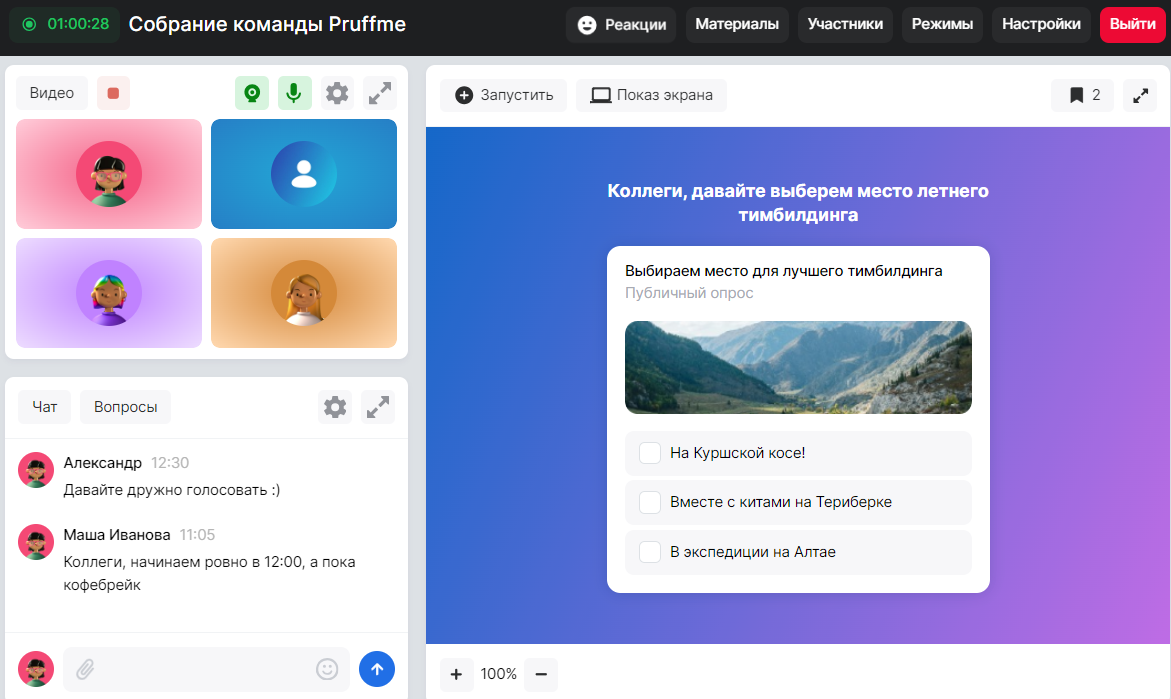The height and width of the screenshot is (699, 1171).
Task: Switch to the Чат tab
Action: [x=44, y=407]
